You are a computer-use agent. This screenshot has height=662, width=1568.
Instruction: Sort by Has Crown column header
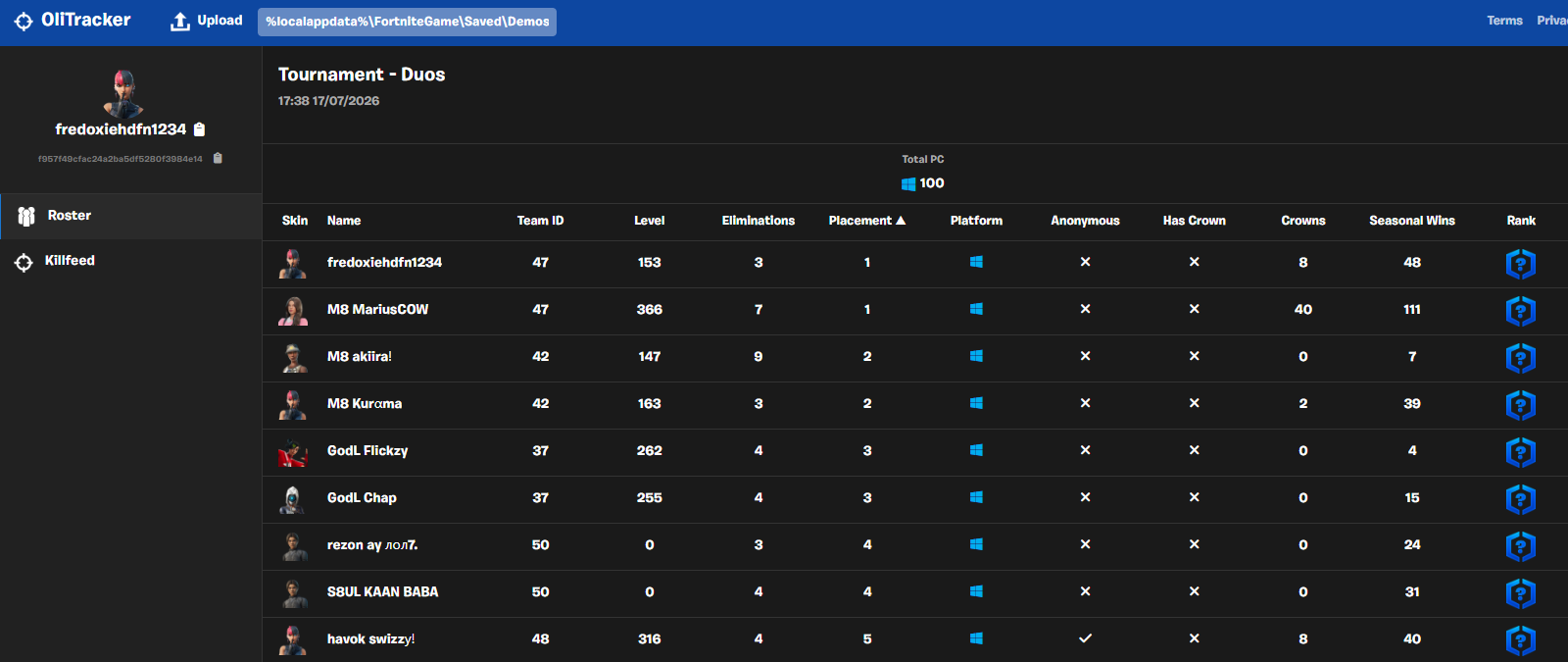(1195, 221)
